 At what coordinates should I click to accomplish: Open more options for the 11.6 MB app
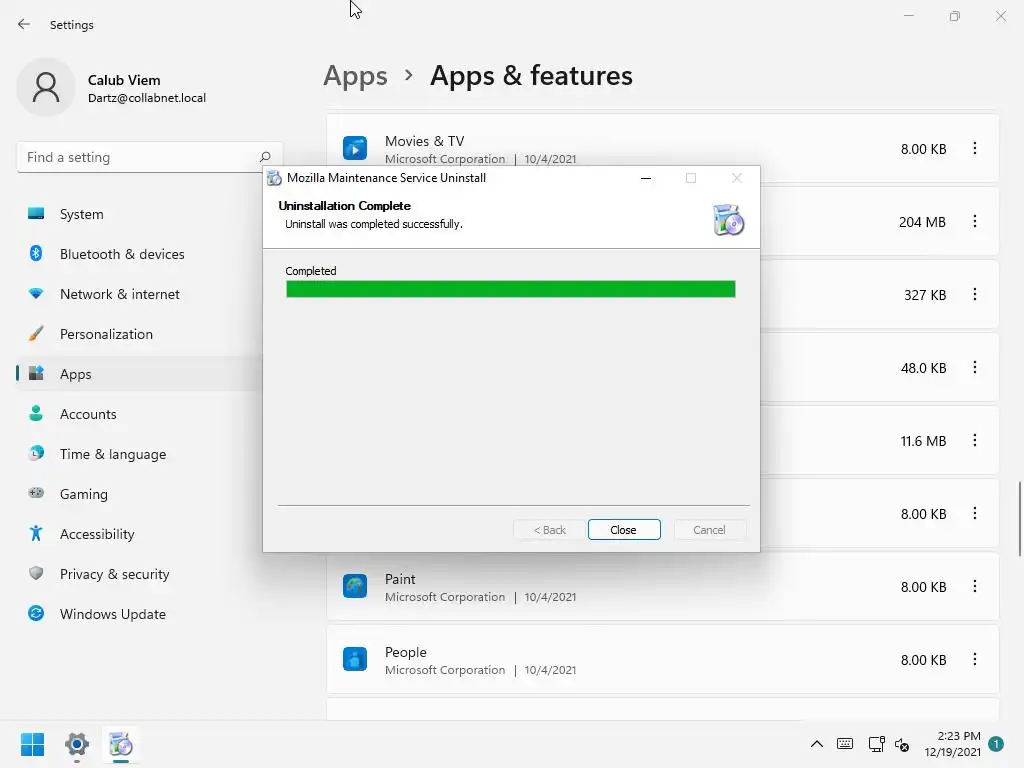click(x=974, y=441)
